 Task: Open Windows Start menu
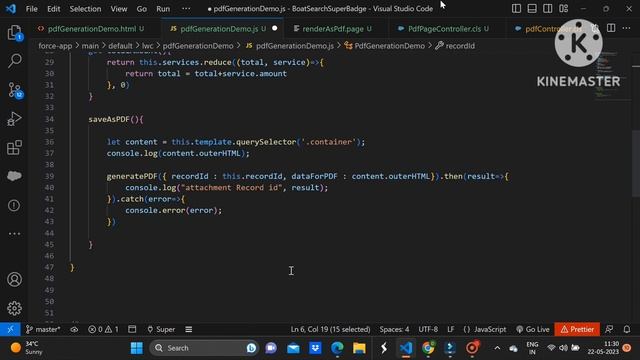[136, 348]
